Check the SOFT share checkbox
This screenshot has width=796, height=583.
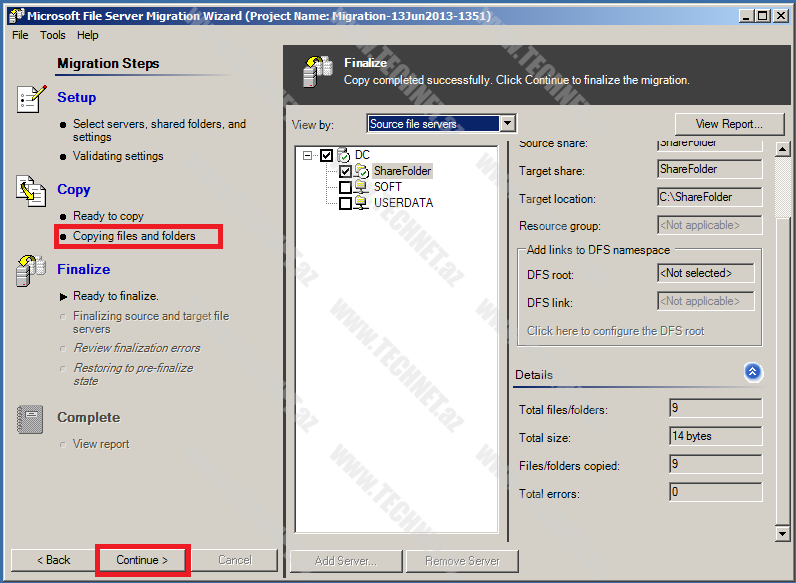point(345,187)
